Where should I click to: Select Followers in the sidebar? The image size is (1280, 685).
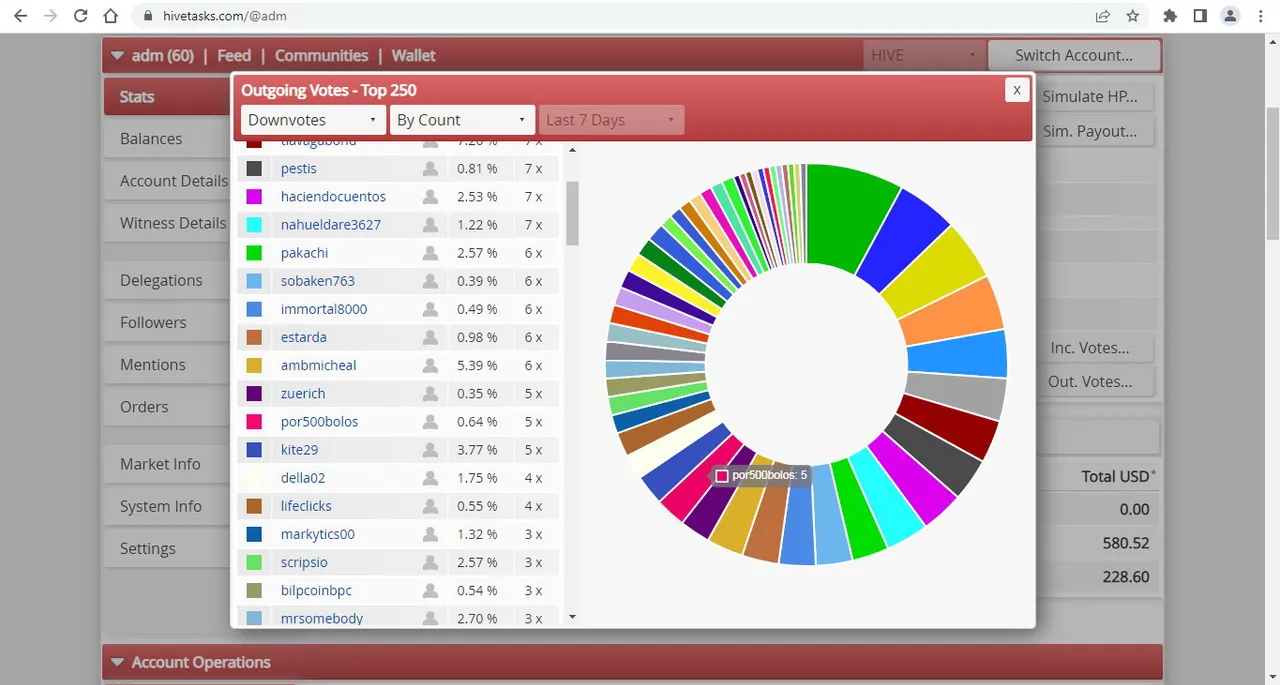168,322
